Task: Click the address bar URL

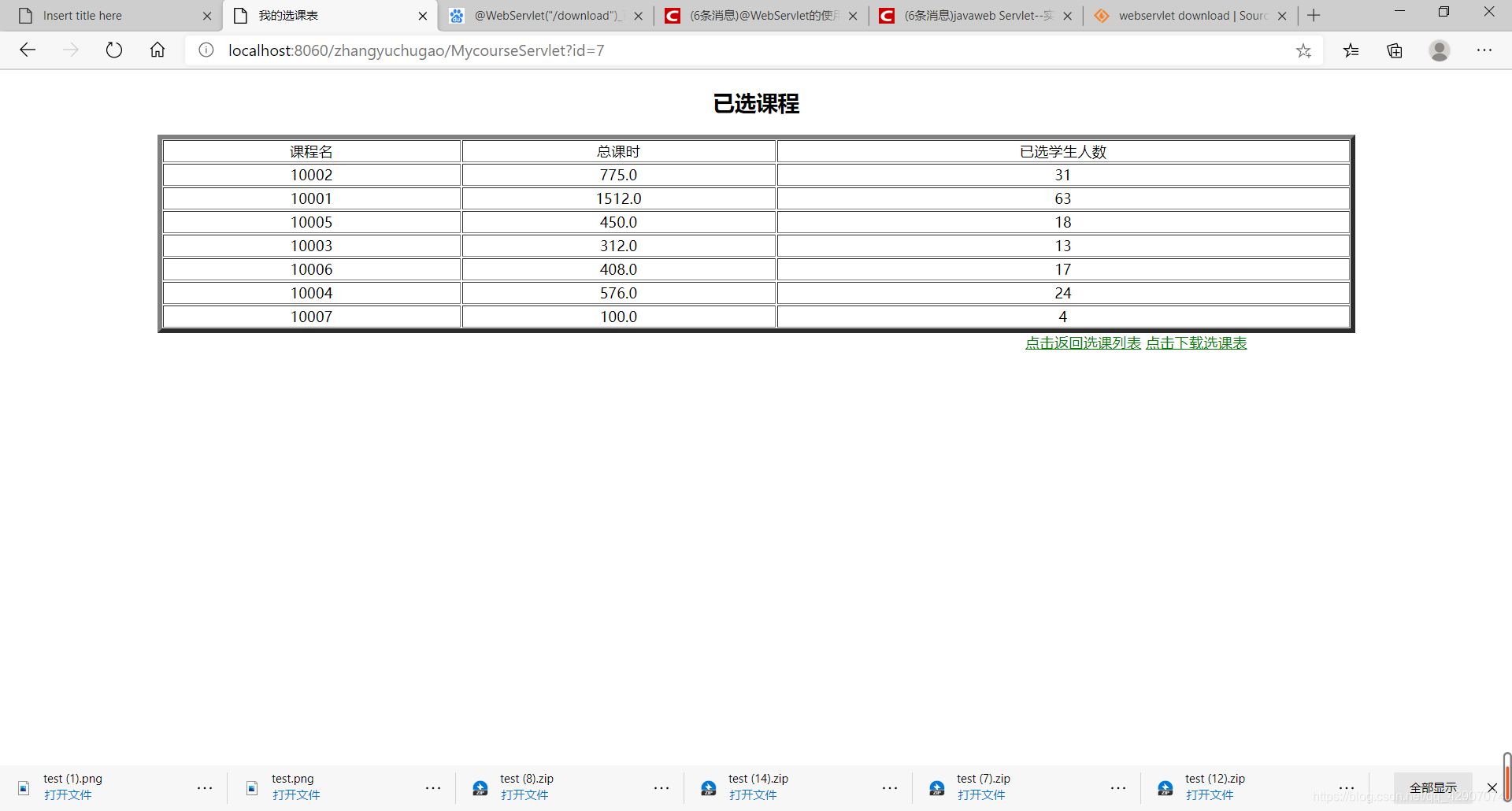Action: 417,50
